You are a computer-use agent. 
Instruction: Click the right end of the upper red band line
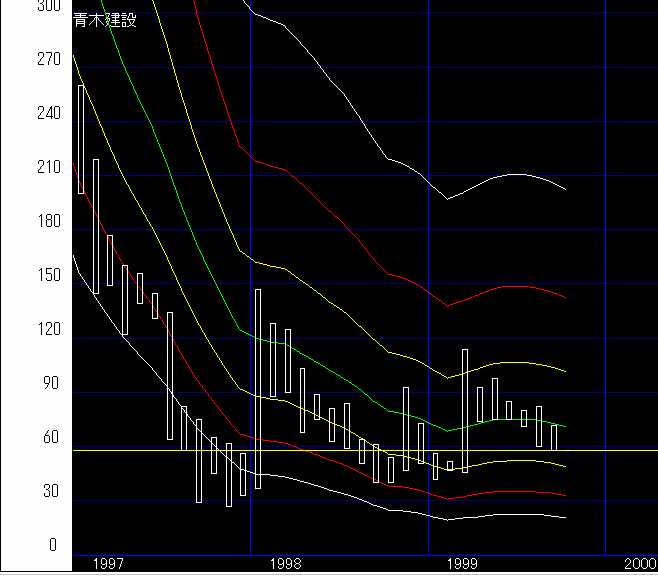[x=565, y=297]
